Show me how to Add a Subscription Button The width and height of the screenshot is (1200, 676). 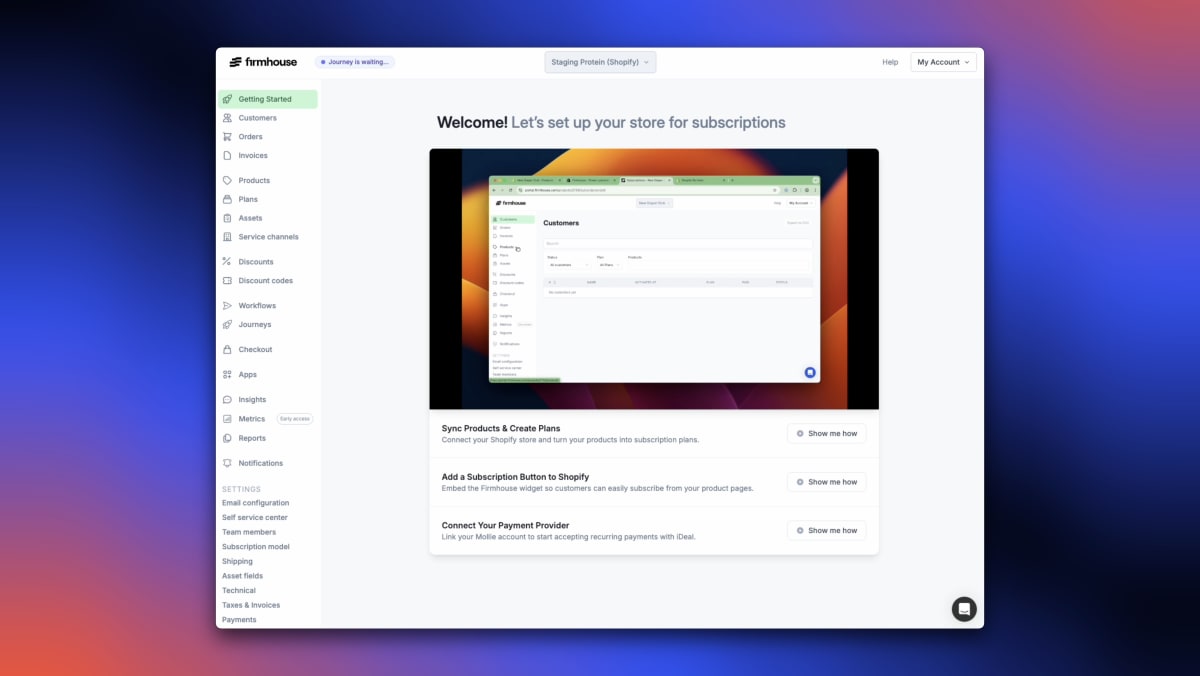point(827,482)
